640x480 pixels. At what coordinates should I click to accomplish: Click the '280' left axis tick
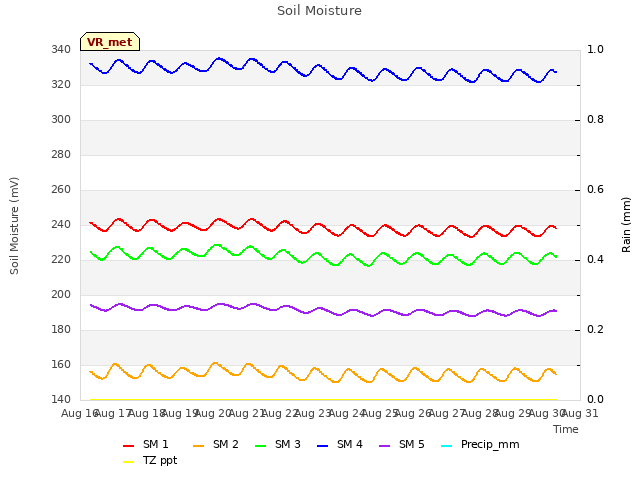click(61, 155)
